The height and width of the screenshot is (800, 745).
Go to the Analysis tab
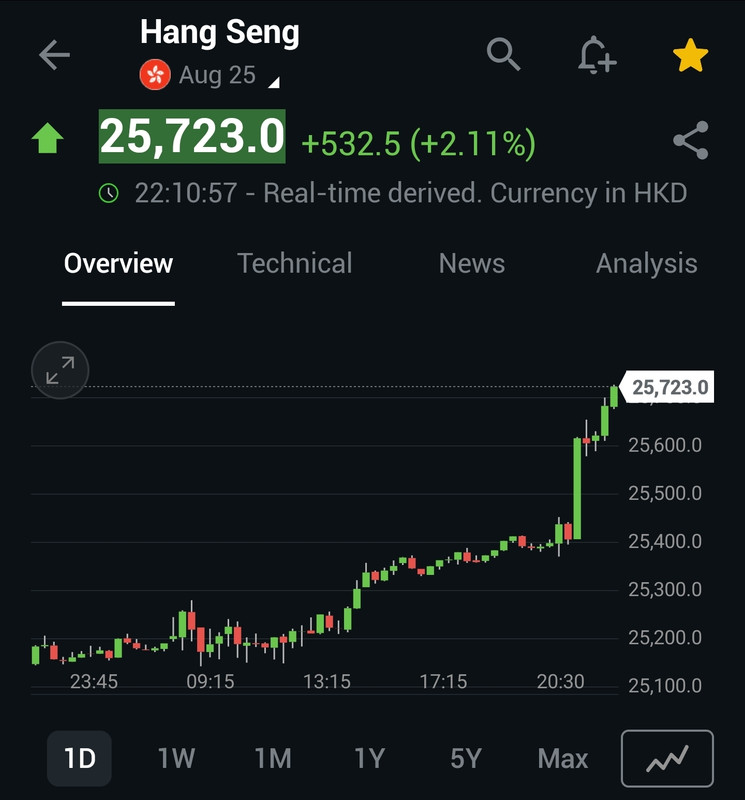(647, 264)
